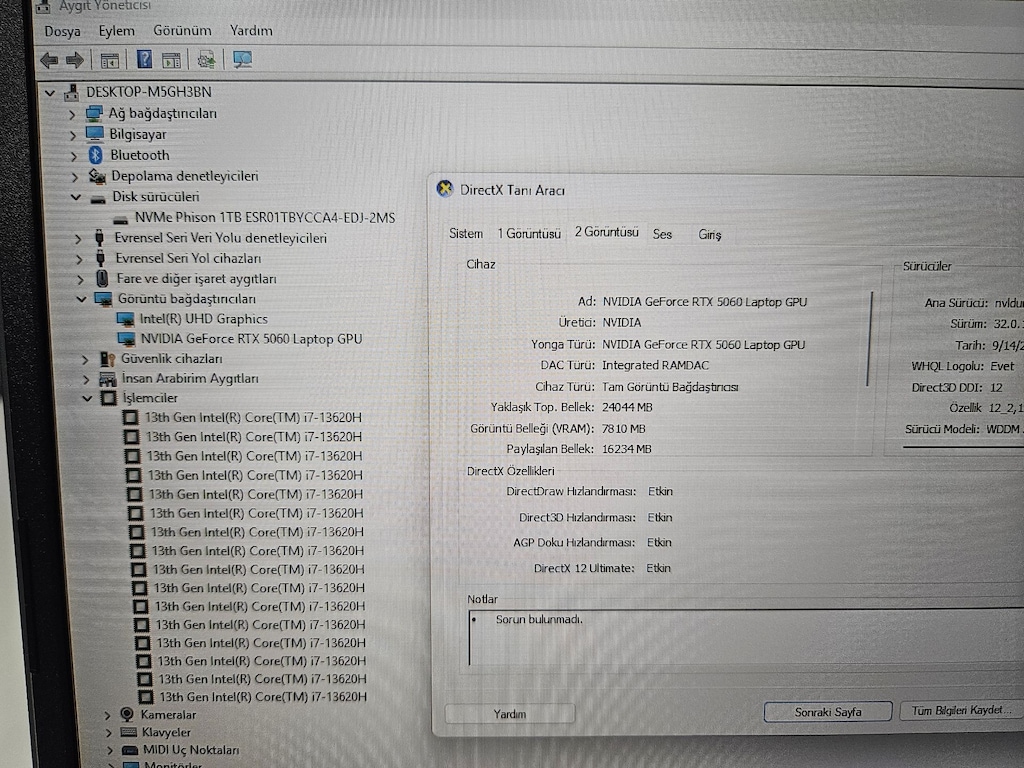Open the blue question-mark help icon
Viewport: 1024px width, 768px height.
pyautogui.click(x=144, y=60)
